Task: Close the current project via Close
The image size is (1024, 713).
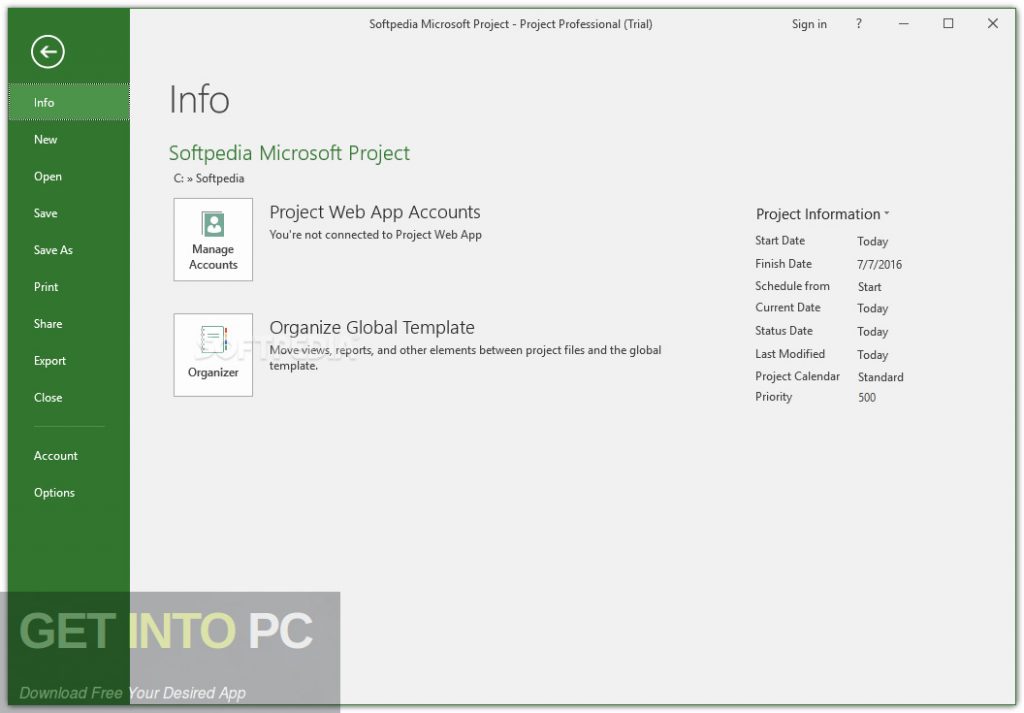Action: pos(69,398)
